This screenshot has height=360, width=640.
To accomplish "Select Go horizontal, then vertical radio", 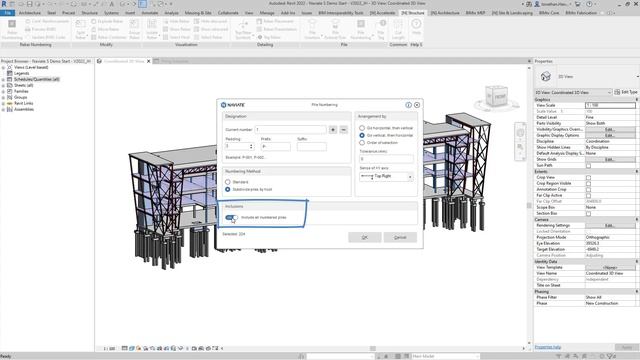I will pos(362,128).
